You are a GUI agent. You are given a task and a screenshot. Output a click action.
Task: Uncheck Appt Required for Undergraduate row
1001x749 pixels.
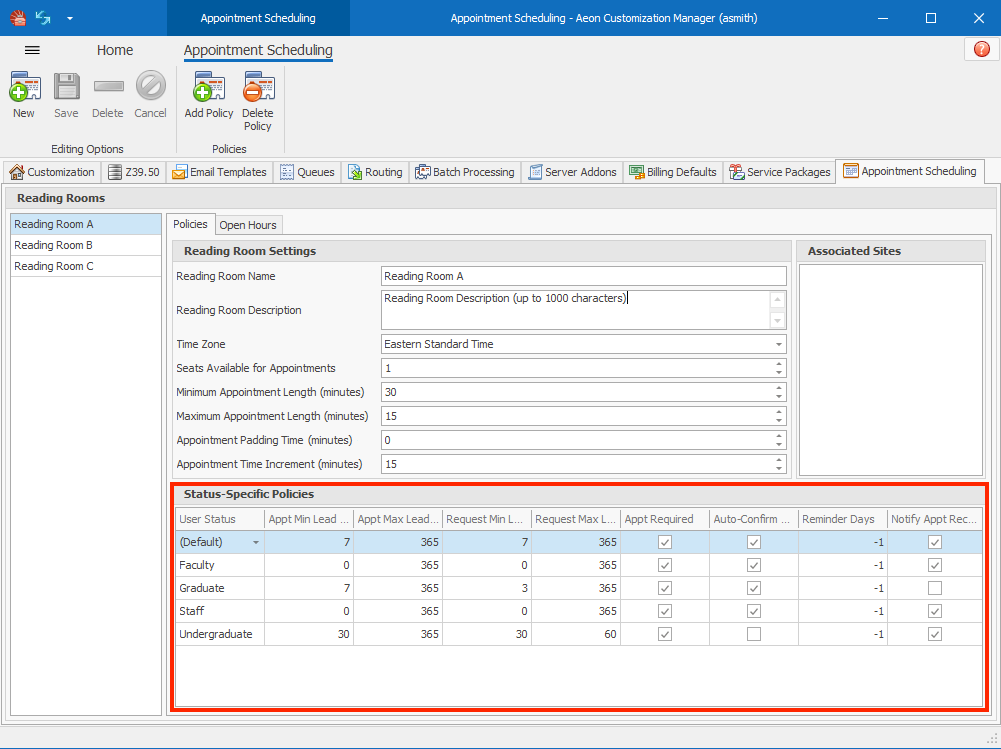point(663,634)
